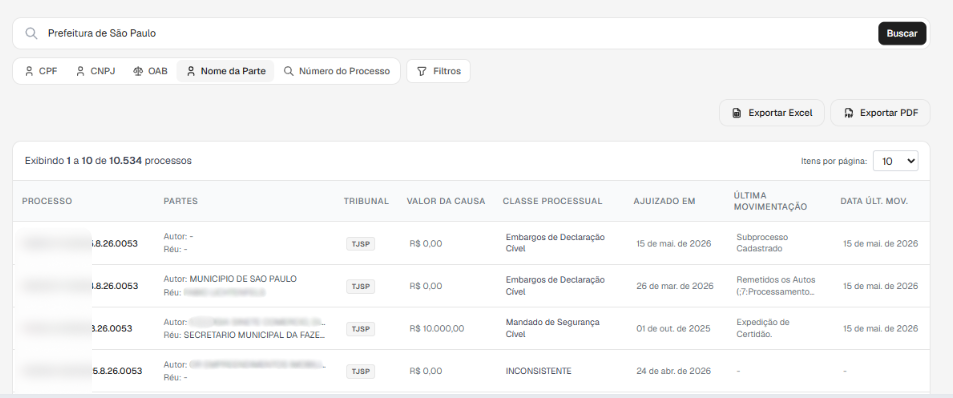Click the ÚLTIMA MOVIMENTAÇÃO column header
This screenshot has height=398, width=953.
(x=770, y=201)
